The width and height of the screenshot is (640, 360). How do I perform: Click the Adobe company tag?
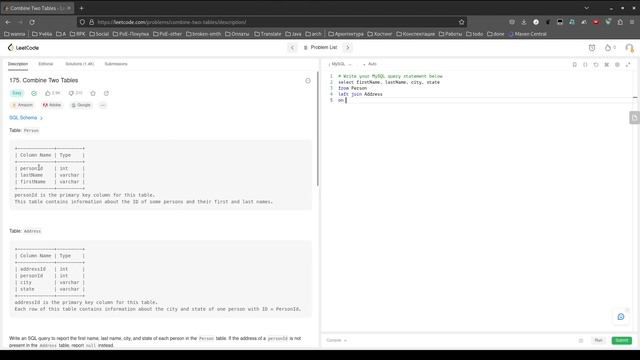(x=52, y=105)
